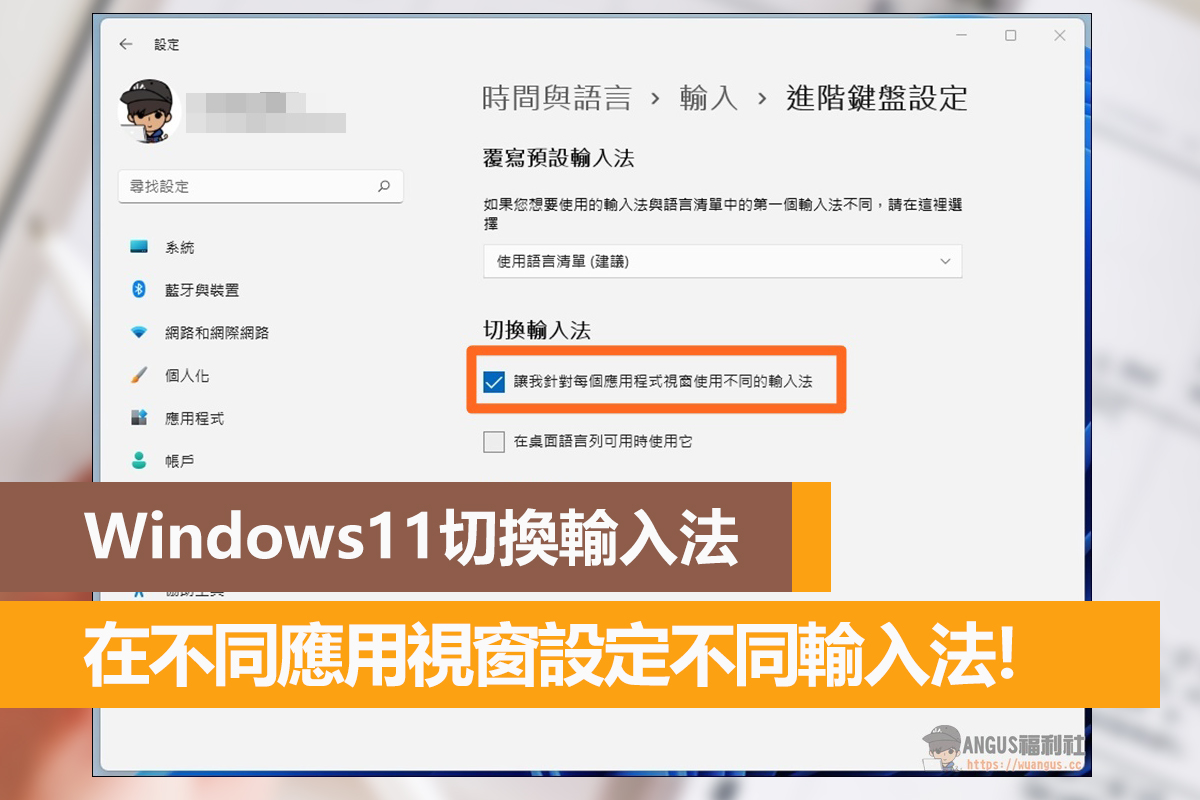Click the search magnifier icon in 尋找設定
Screen dimensions: 1200x800
point(384,186)
